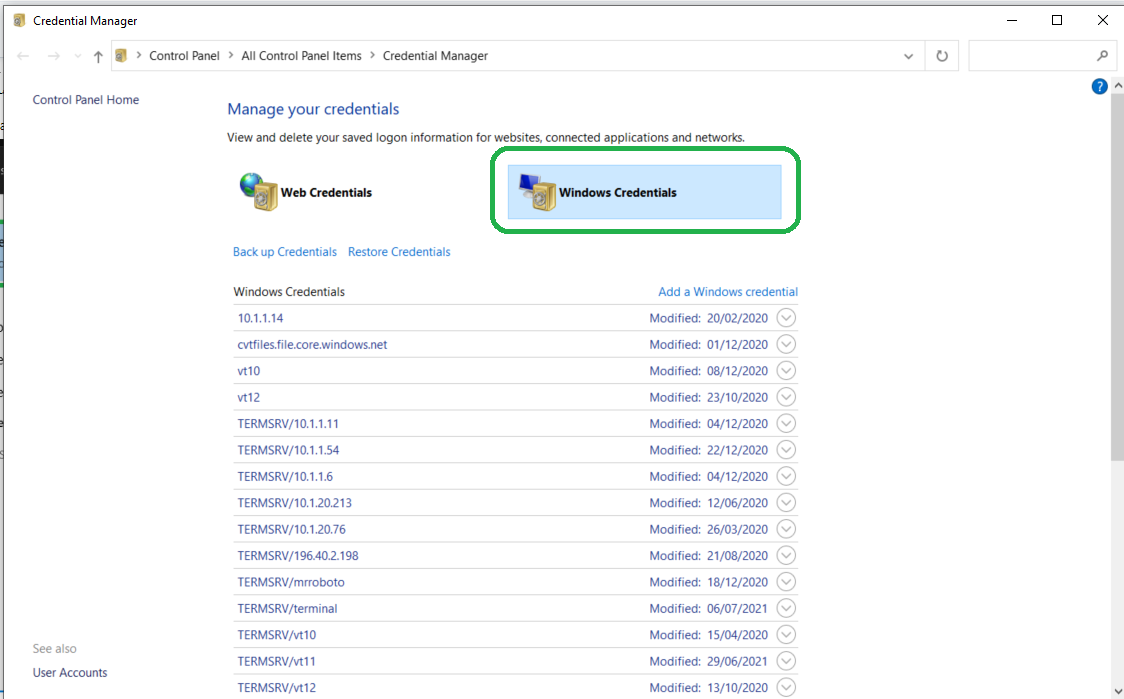Expand TERMSRV/vt10 credential chevron

[786, 634]
